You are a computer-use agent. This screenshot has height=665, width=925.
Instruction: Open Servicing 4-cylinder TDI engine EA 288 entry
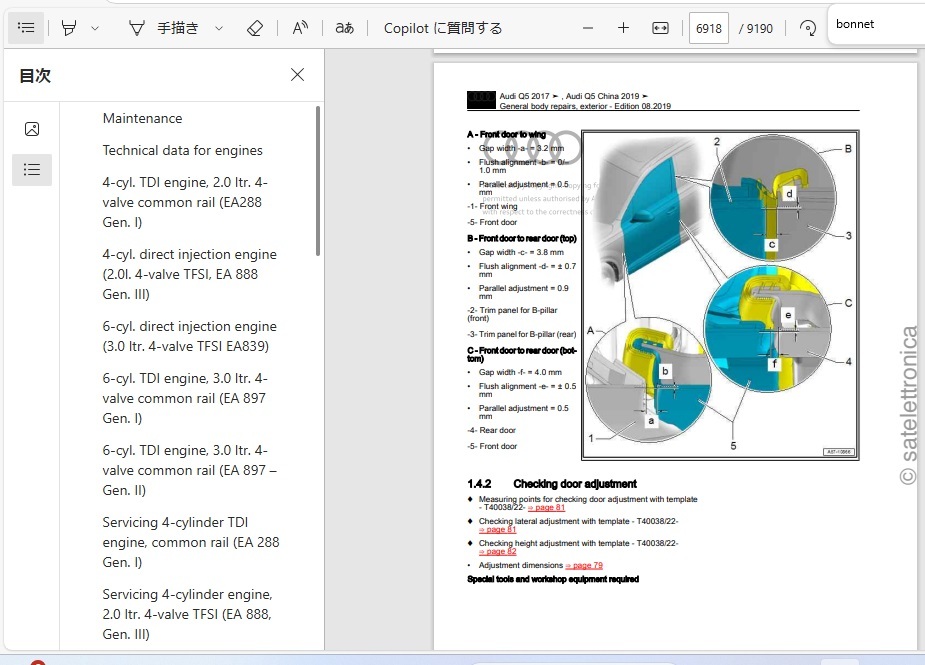pyautogui.click(x=191, y=542)
